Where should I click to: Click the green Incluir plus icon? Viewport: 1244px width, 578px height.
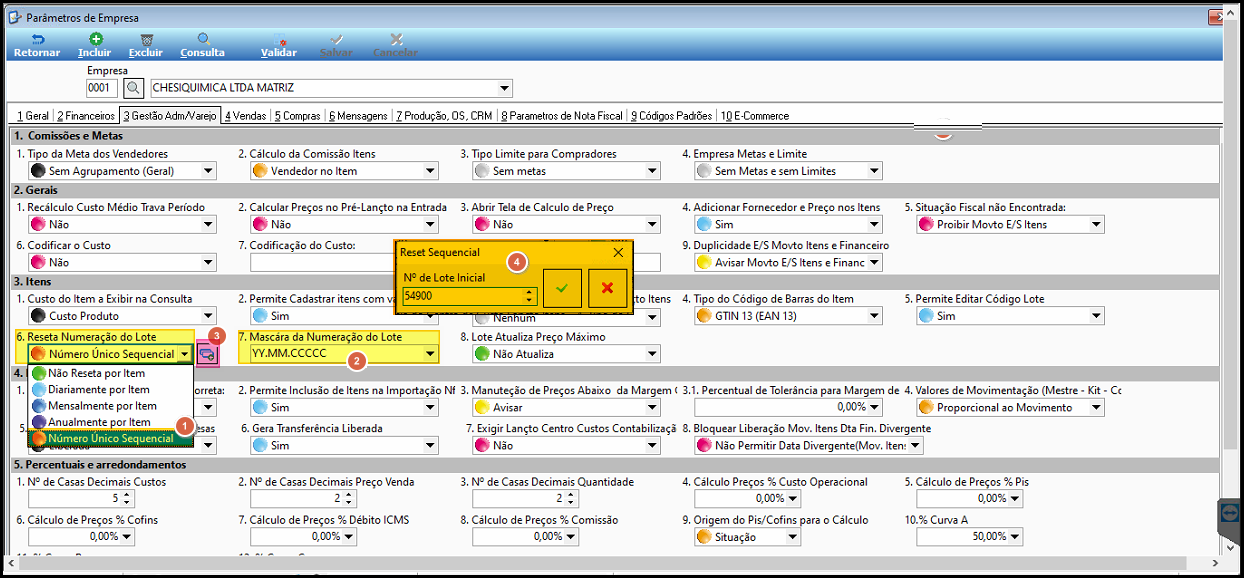95,39
